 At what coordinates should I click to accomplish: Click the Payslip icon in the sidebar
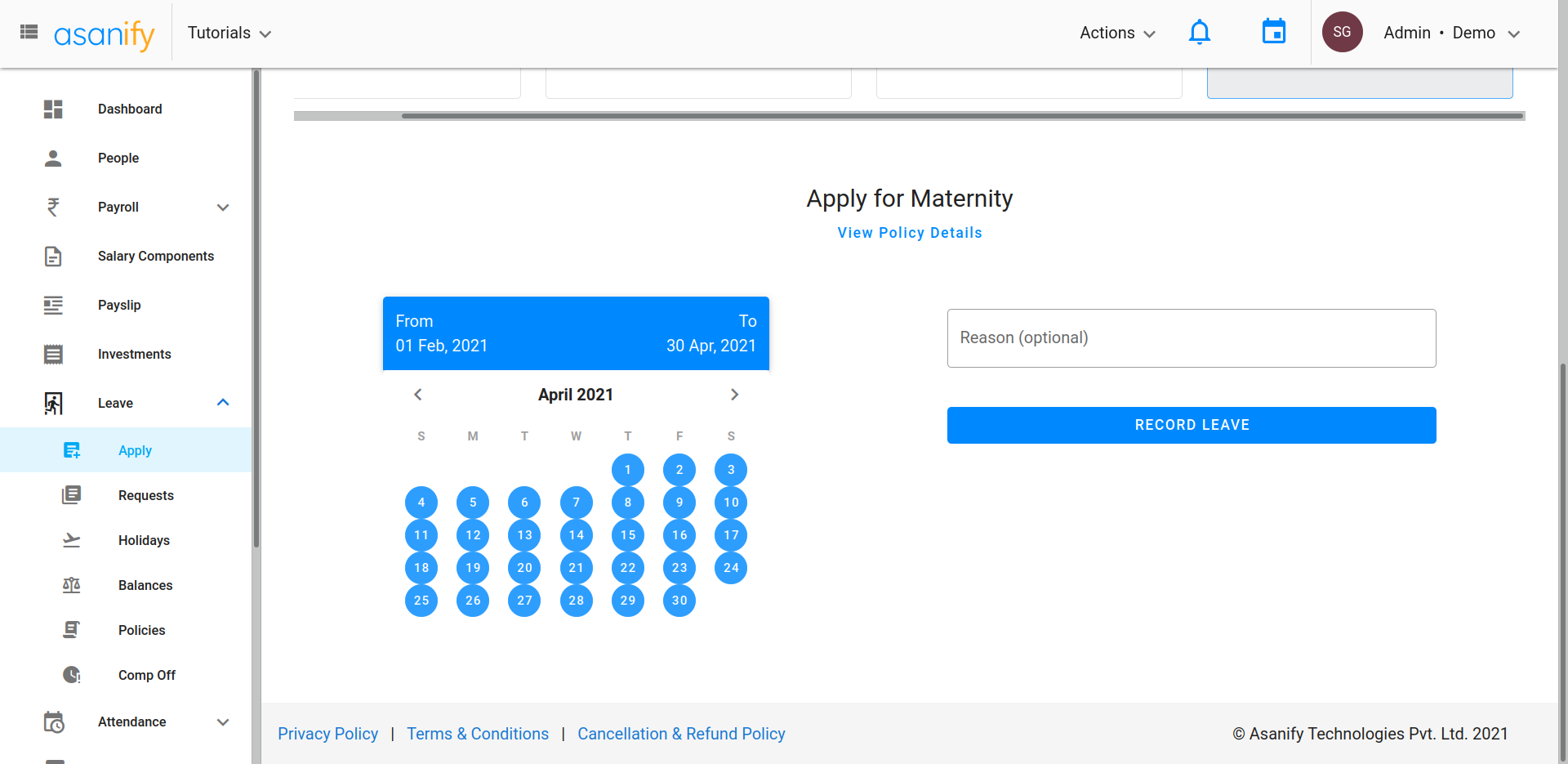tap(53, 305)
